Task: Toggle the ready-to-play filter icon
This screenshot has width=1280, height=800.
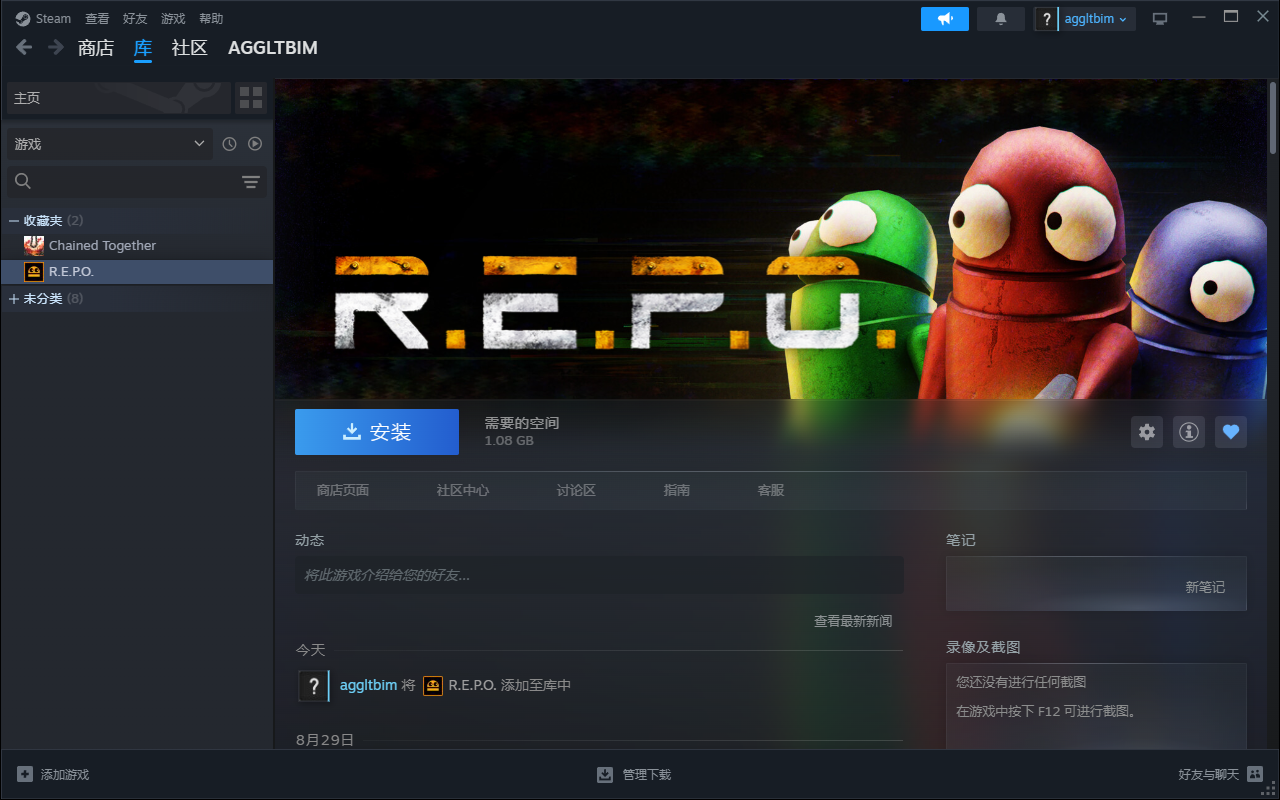Action: [x=255, y=144]
